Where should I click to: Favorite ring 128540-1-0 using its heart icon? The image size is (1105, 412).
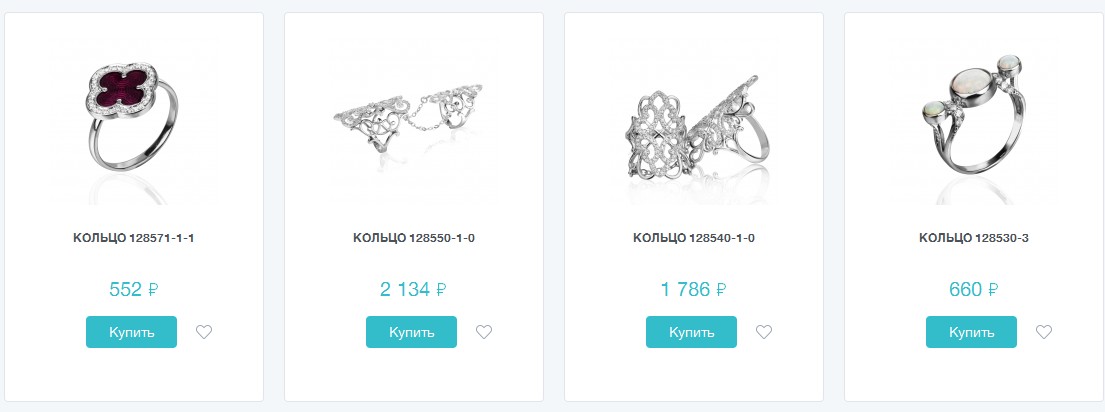764,332
